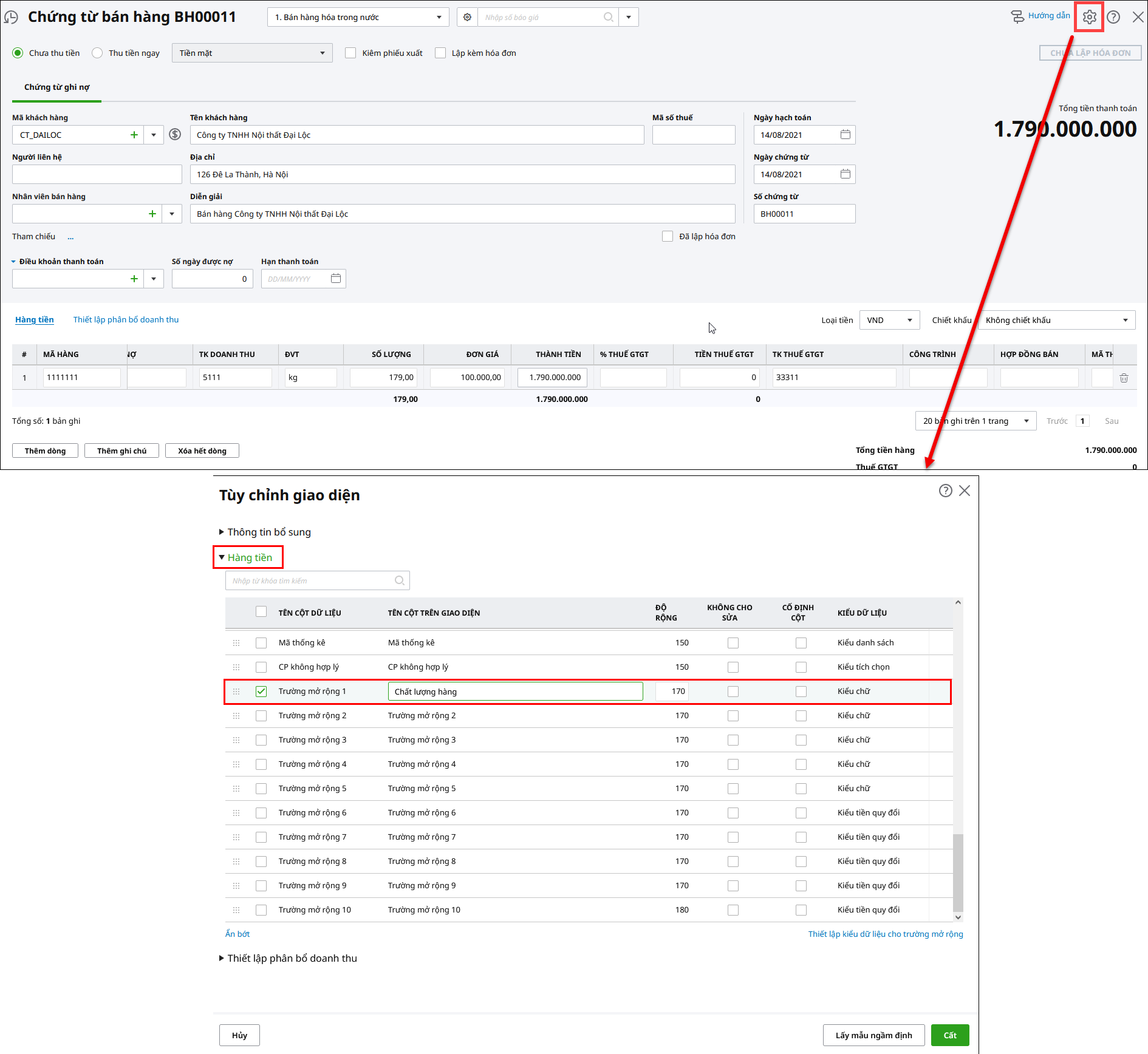Open the interface customization gear icon
The height and width of the screenshot is (1054, 1148).
point(1089,17)
